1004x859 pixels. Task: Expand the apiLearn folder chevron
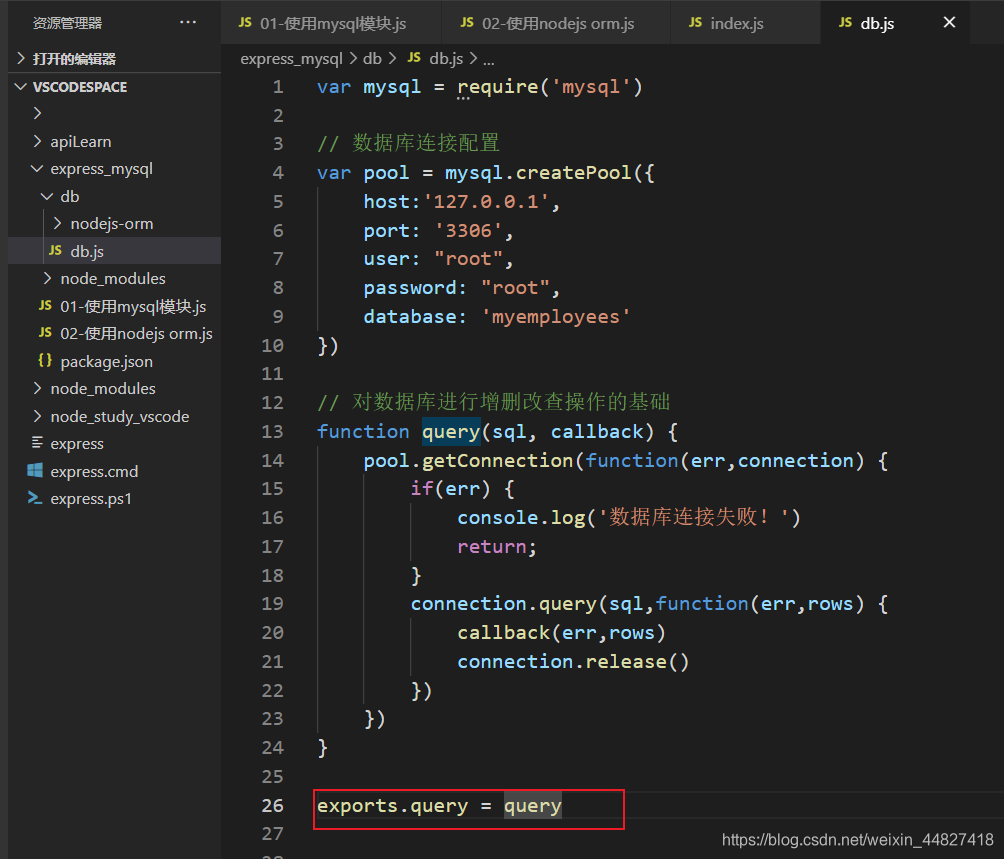pos(38,141)
